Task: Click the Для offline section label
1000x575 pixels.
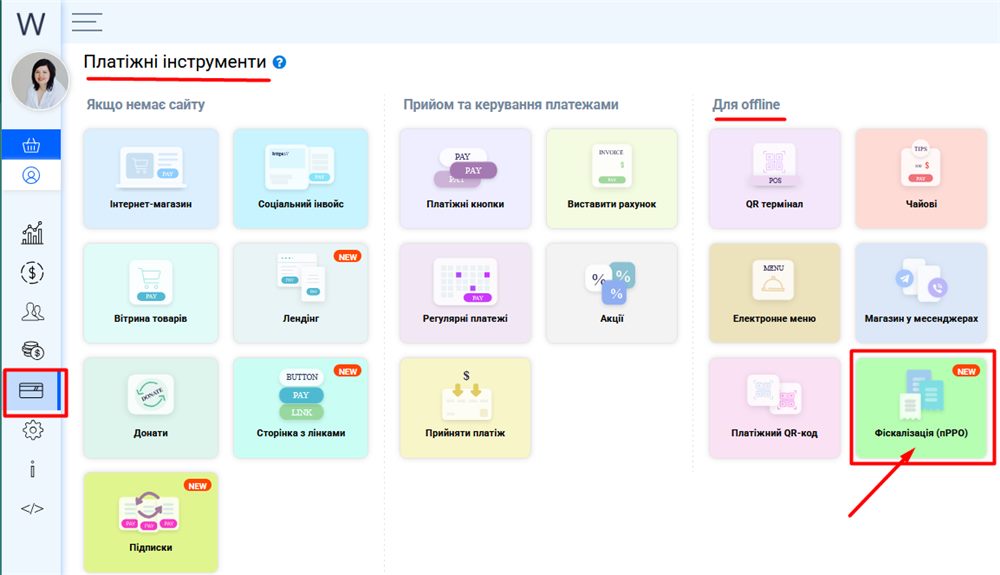Action: 746,105
